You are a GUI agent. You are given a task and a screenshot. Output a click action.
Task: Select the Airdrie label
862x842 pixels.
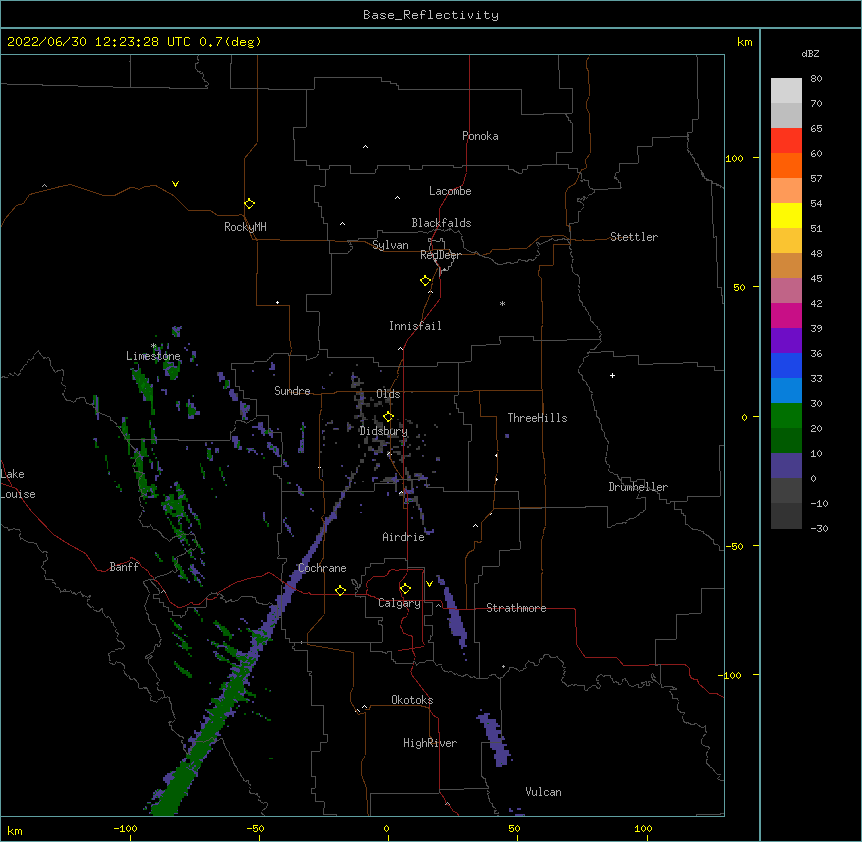(x=404, y=537)
